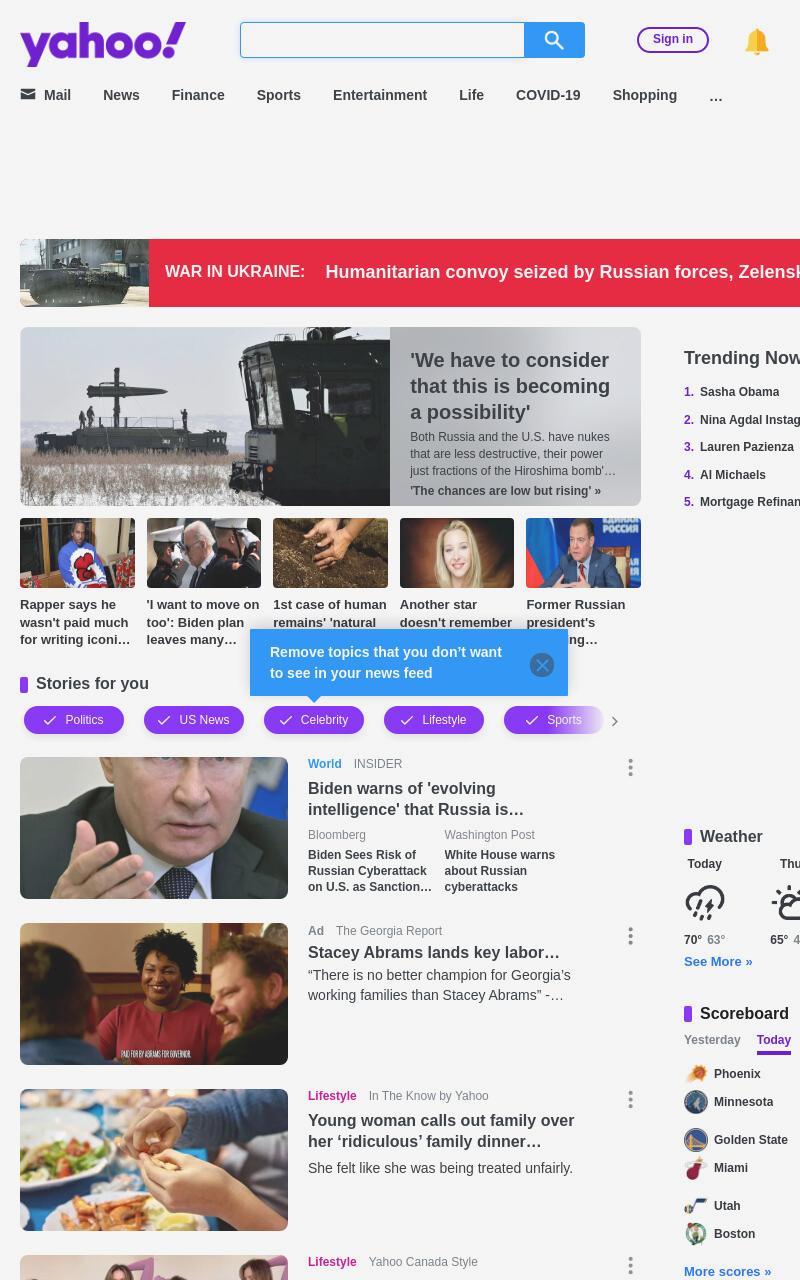This screenshot has height=1280, width=800.
Task: Click the search magnifier button
Action: click(554, 40)
